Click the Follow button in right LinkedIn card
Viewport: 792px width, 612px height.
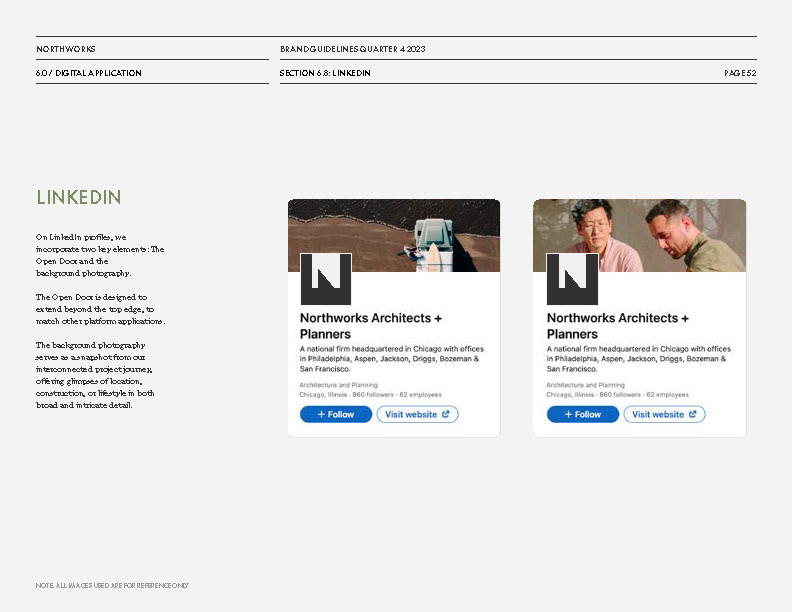tap(582, 414)
